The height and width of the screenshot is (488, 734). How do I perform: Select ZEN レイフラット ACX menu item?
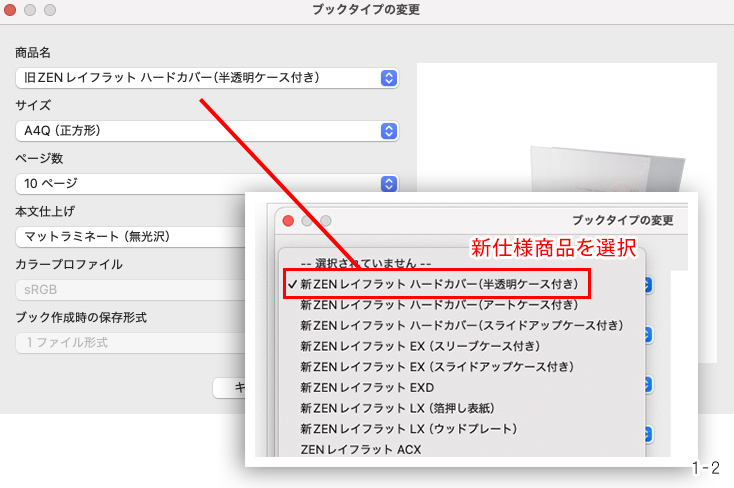pyautogui.click(x=361, y=450)
